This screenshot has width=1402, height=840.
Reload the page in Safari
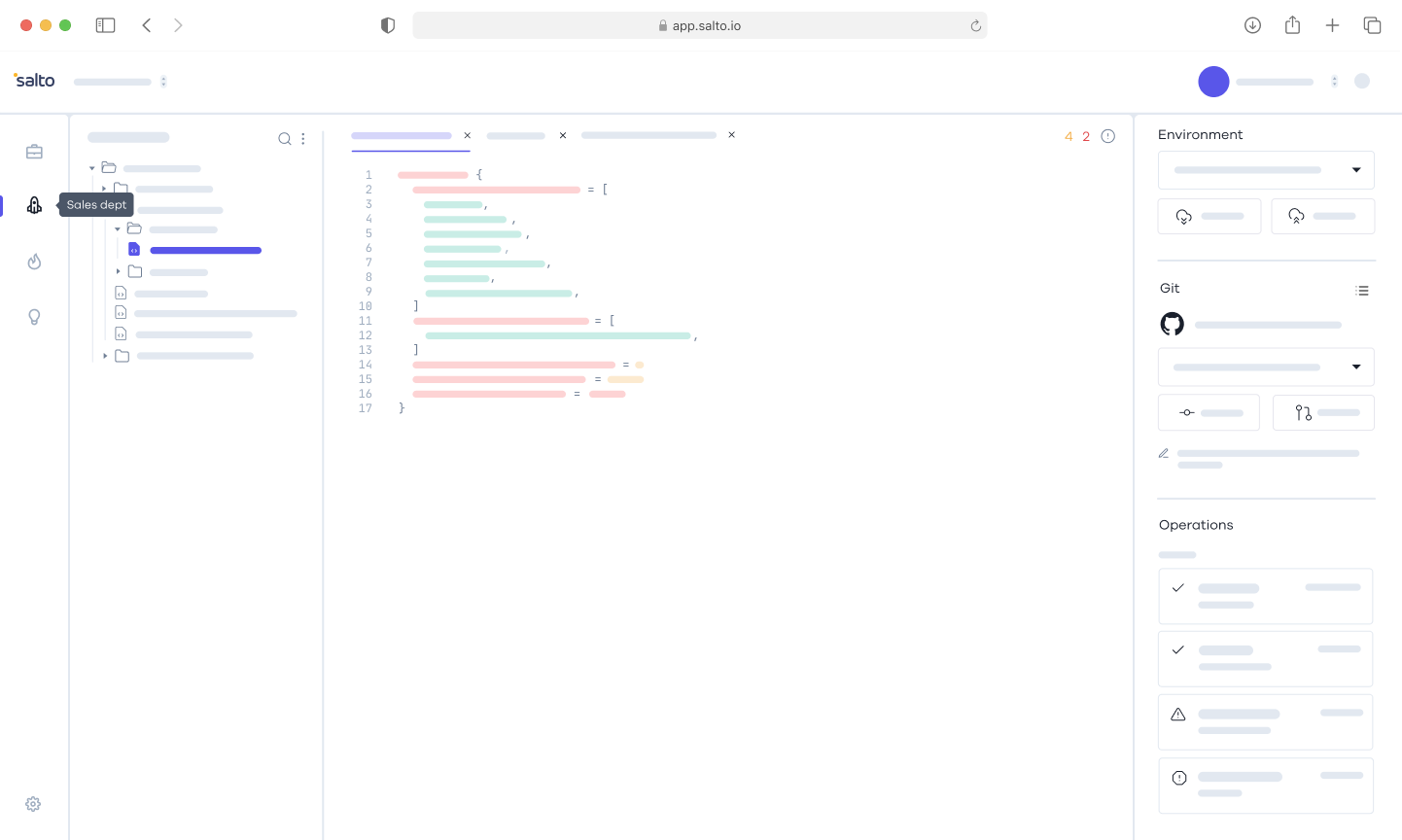[x=975, y=26]
